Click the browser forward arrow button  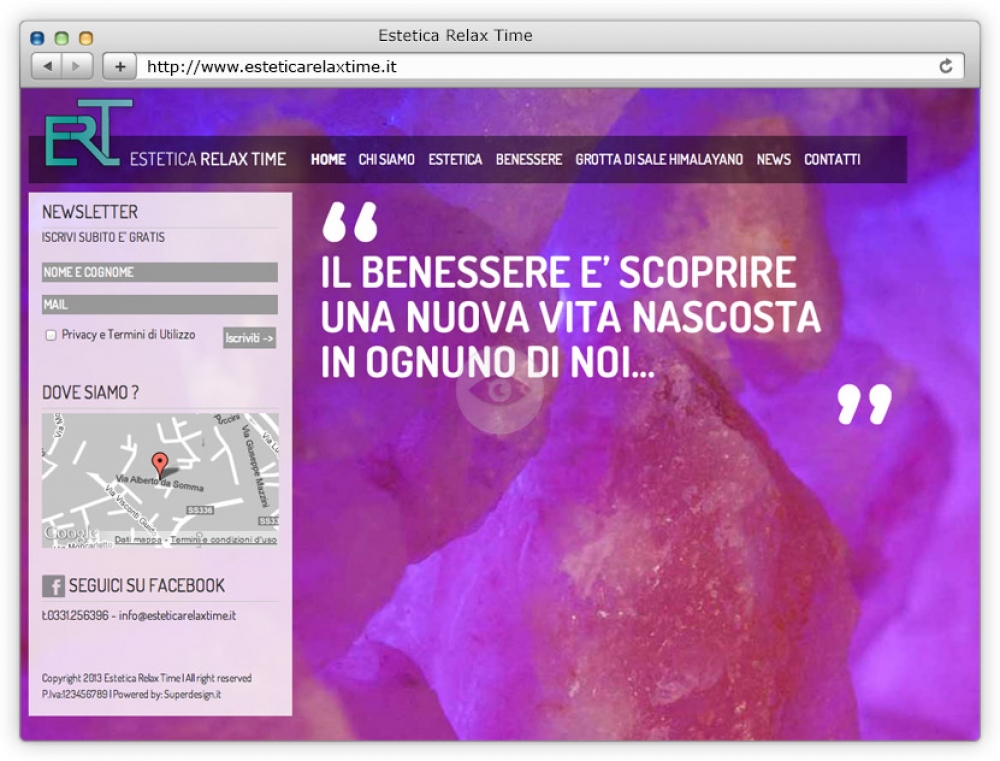77,66
